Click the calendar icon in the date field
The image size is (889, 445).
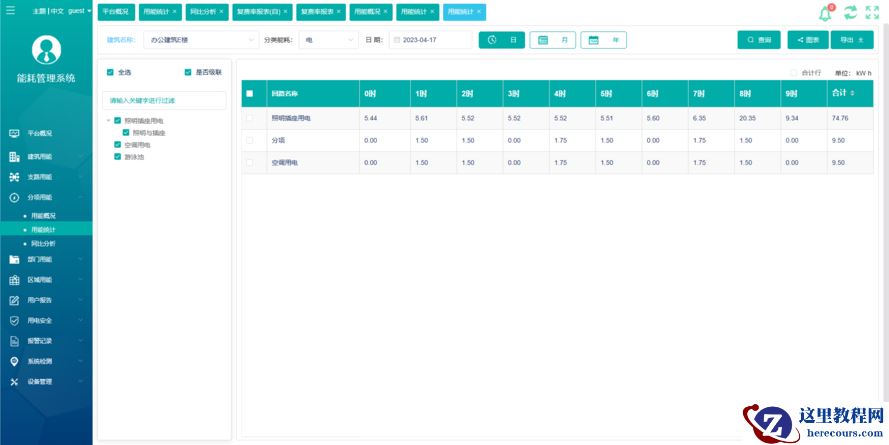(396, 40)
